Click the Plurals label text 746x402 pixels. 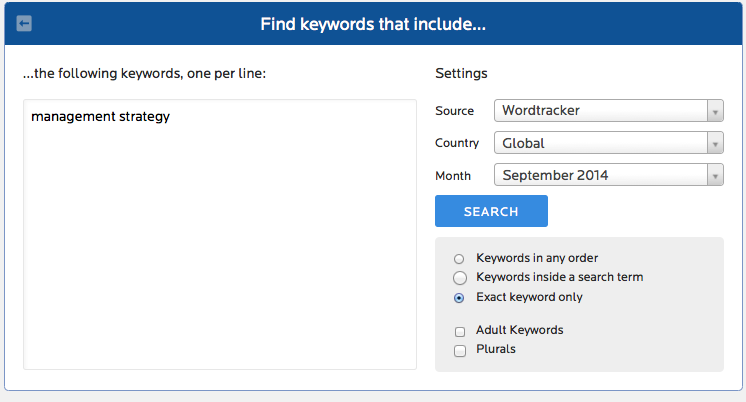coord(496,349)
